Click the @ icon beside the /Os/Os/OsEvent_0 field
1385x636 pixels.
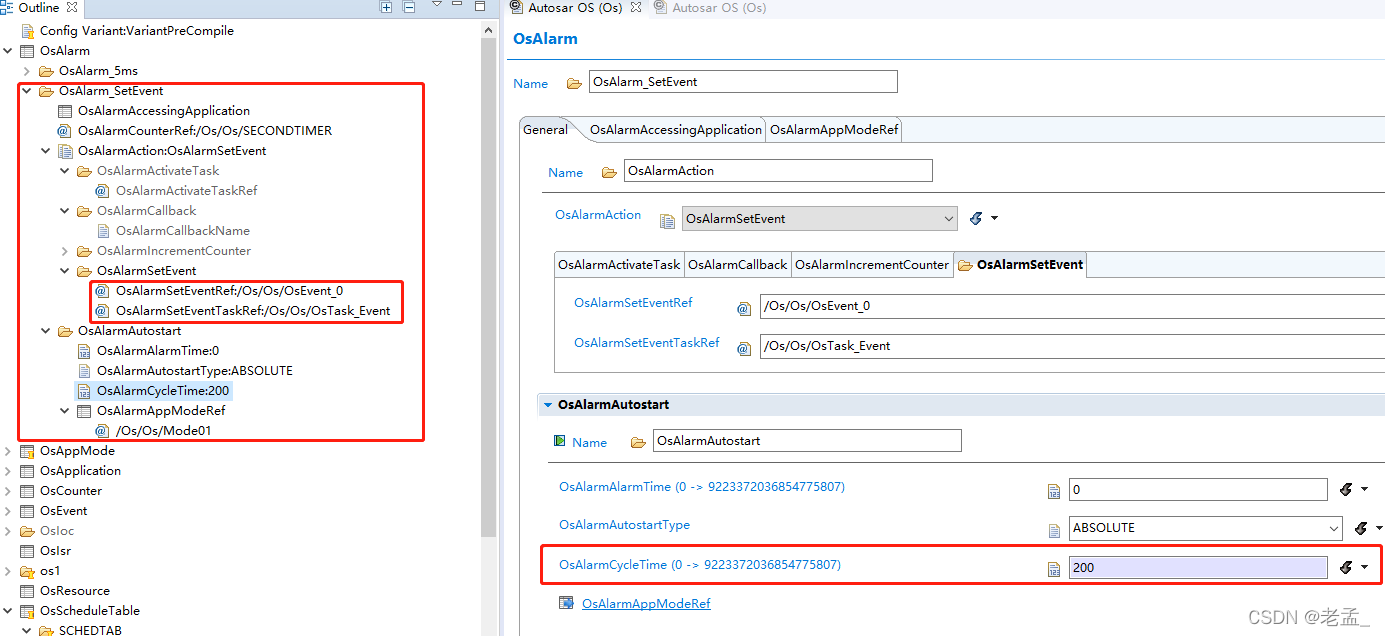743,309
